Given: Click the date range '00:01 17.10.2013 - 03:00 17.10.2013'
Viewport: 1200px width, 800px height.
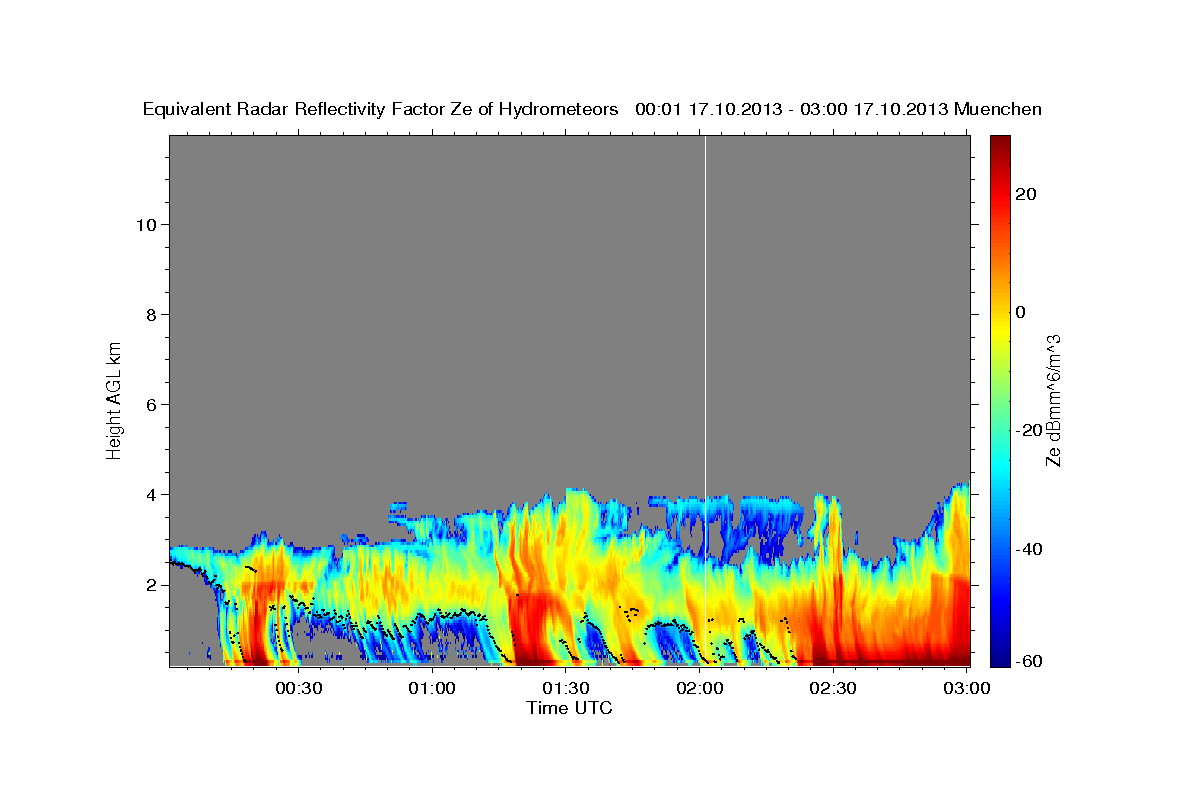Looking at the screenshot, I should click(791, 109).
